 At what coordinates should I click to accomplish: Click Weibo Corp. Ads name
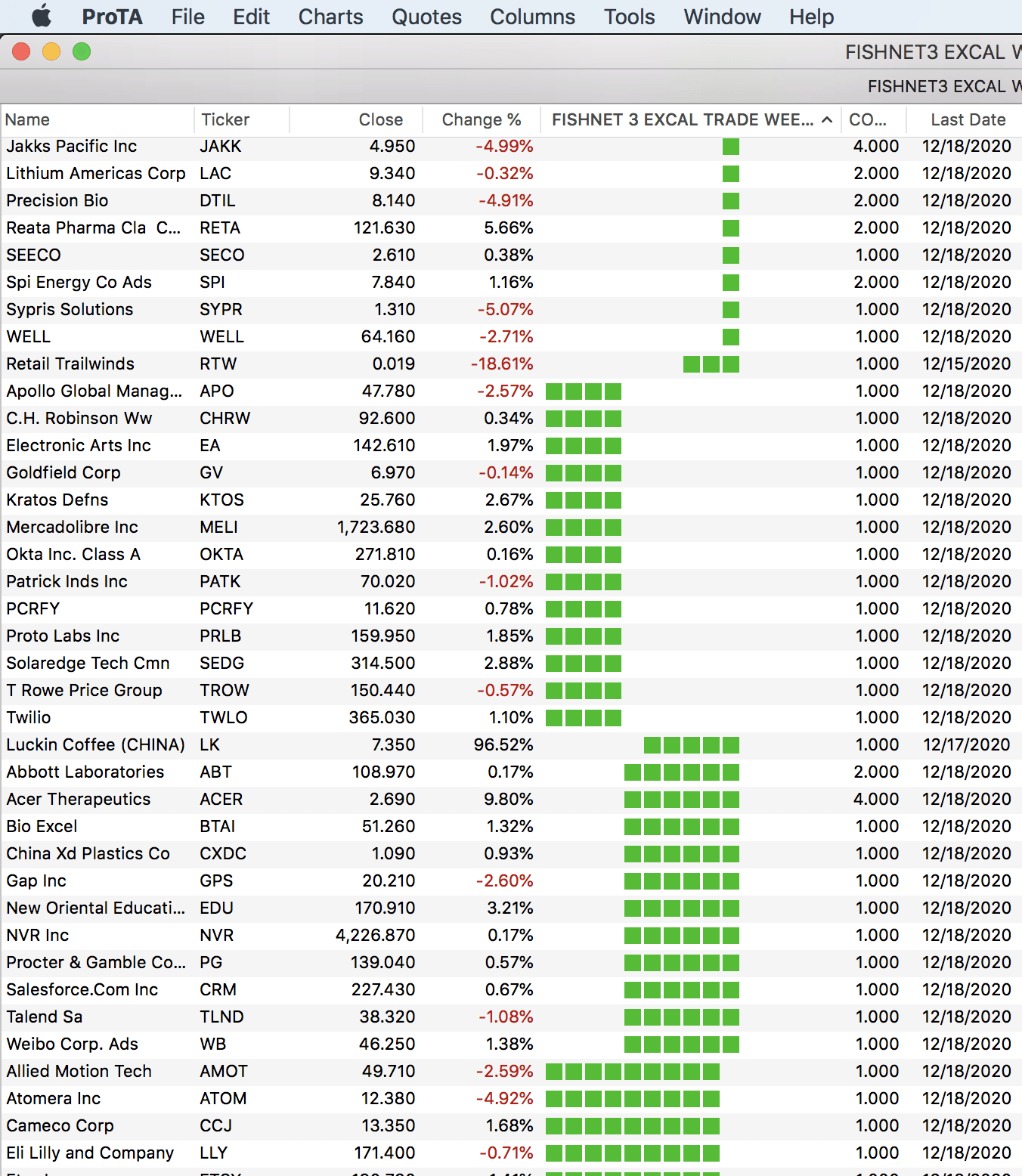72,1044
